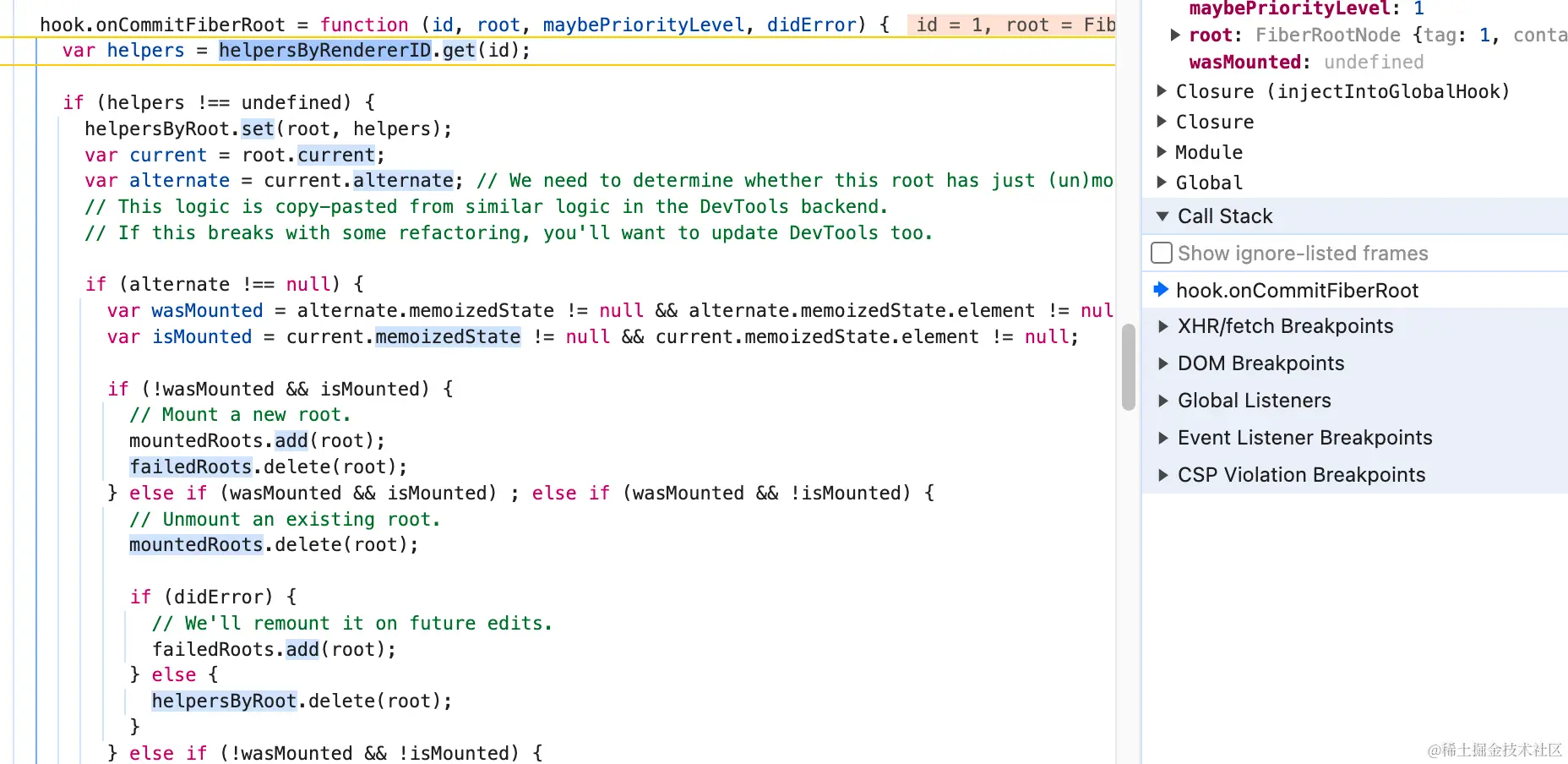Image resolution: width=1568 pixels, height=764 pixels.
Task: Expand CSP Violation Breakpoints section
Action: (1162, 475)
